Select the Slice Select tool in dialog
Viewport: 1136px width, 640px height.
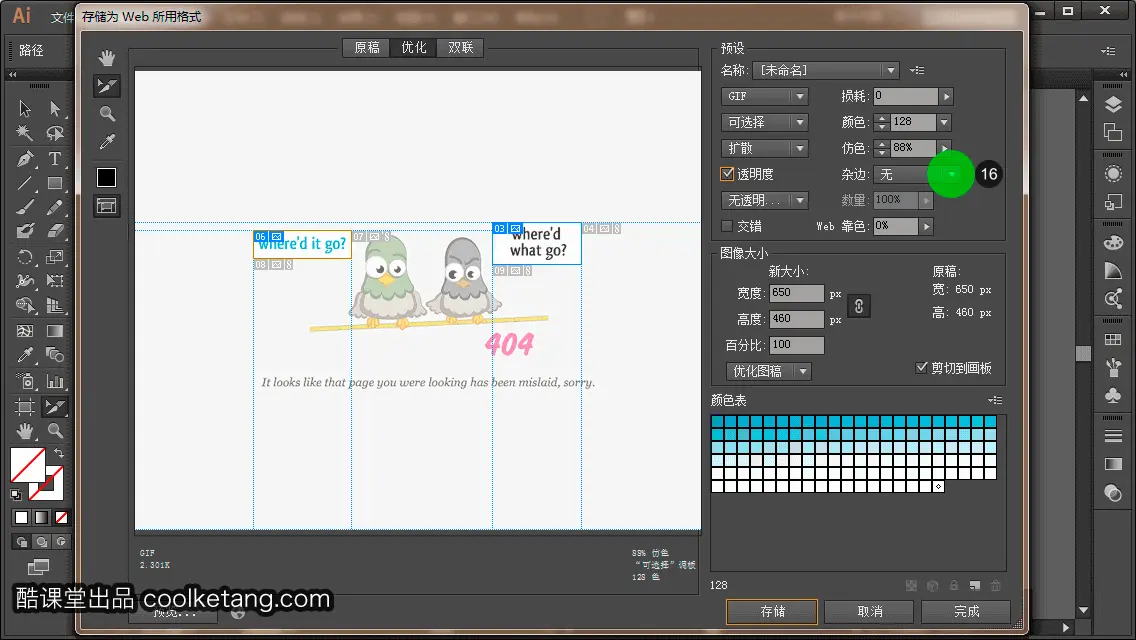(x=107, y=86)
